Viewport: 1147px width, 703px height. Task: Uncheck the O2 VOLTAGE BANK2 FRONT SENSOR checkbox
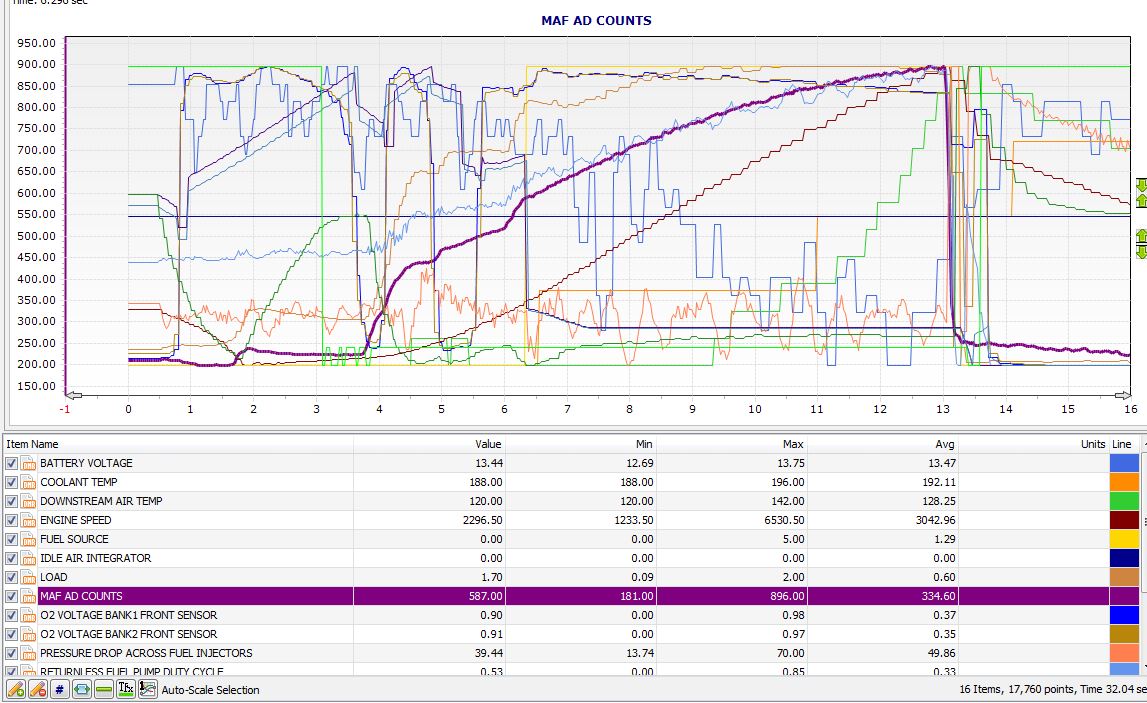point(11,634)
